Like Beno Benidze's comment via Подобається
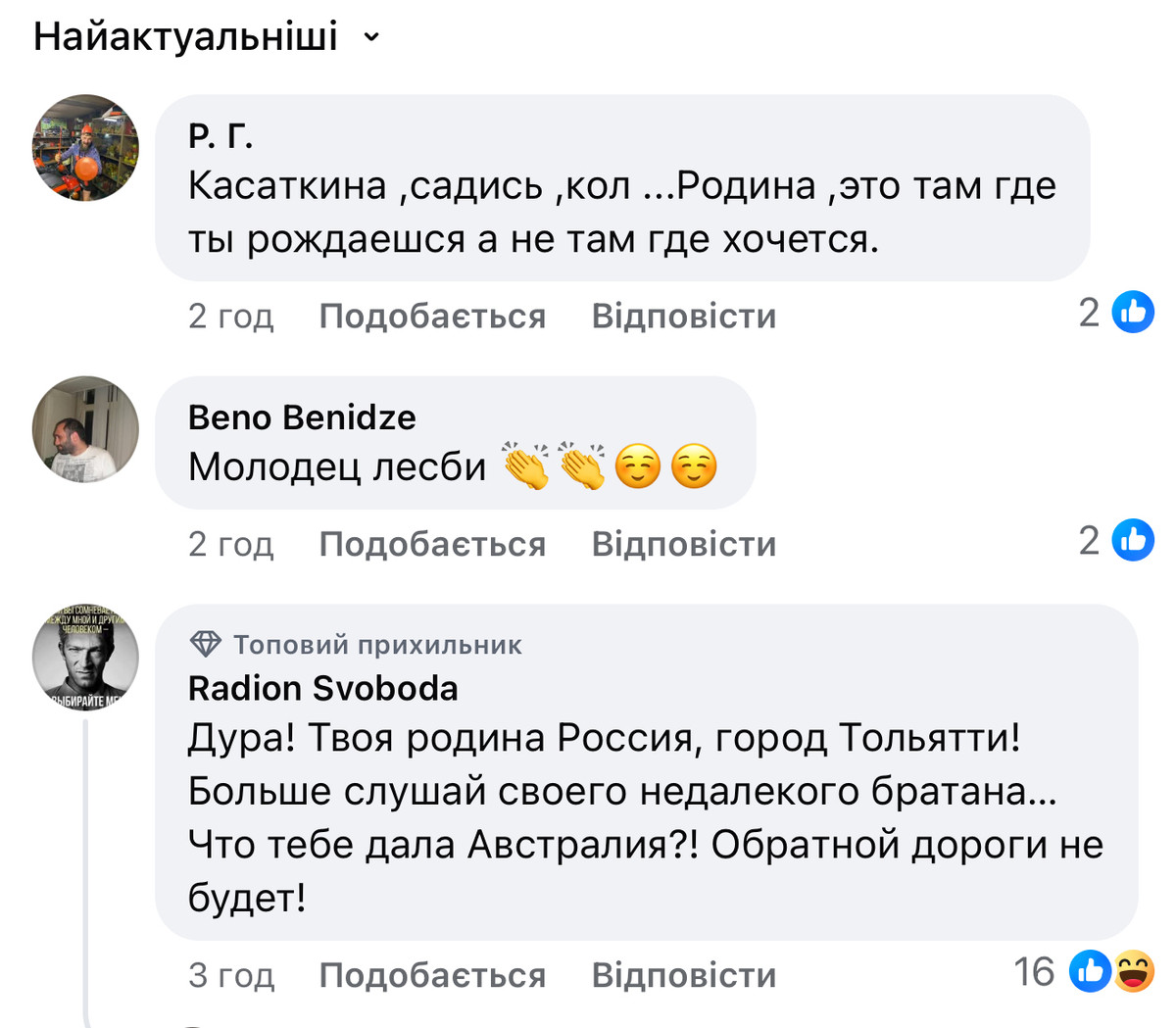1176x1028 pixels. pyautogui.click(x=432, y=544)
